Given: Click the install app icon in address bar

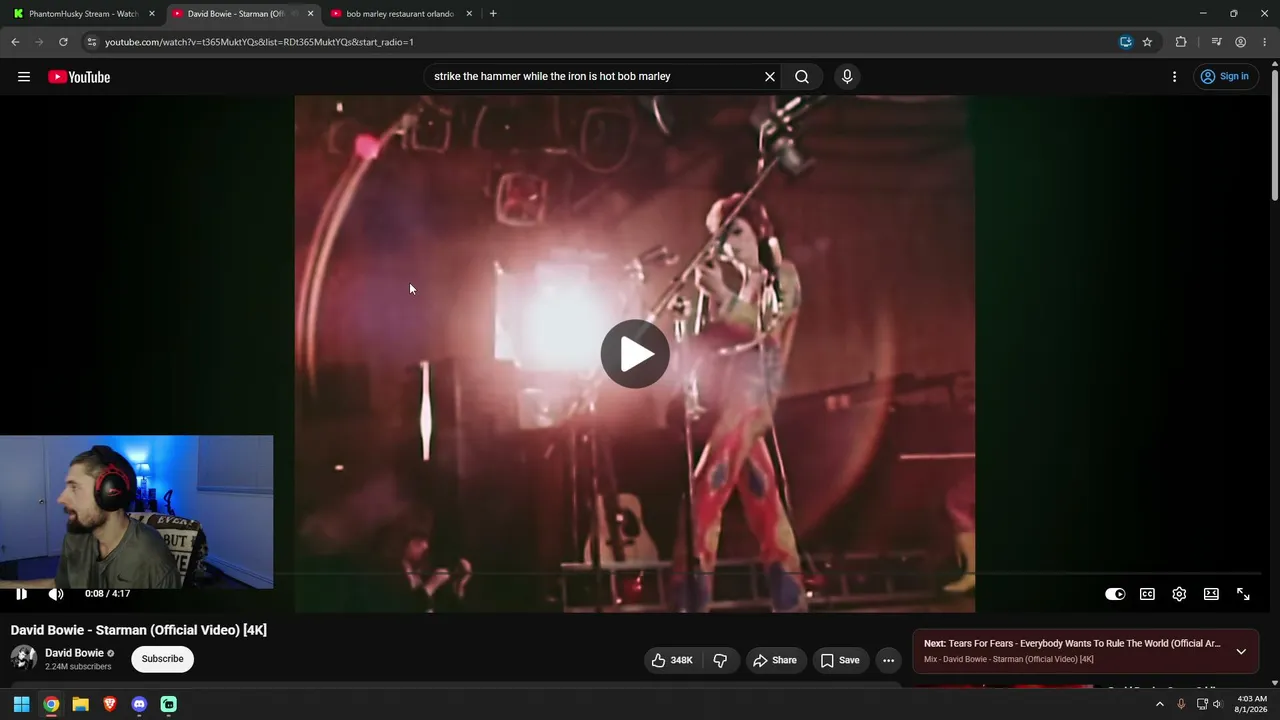Looking at the screenshot, I should coord(1126,42).
